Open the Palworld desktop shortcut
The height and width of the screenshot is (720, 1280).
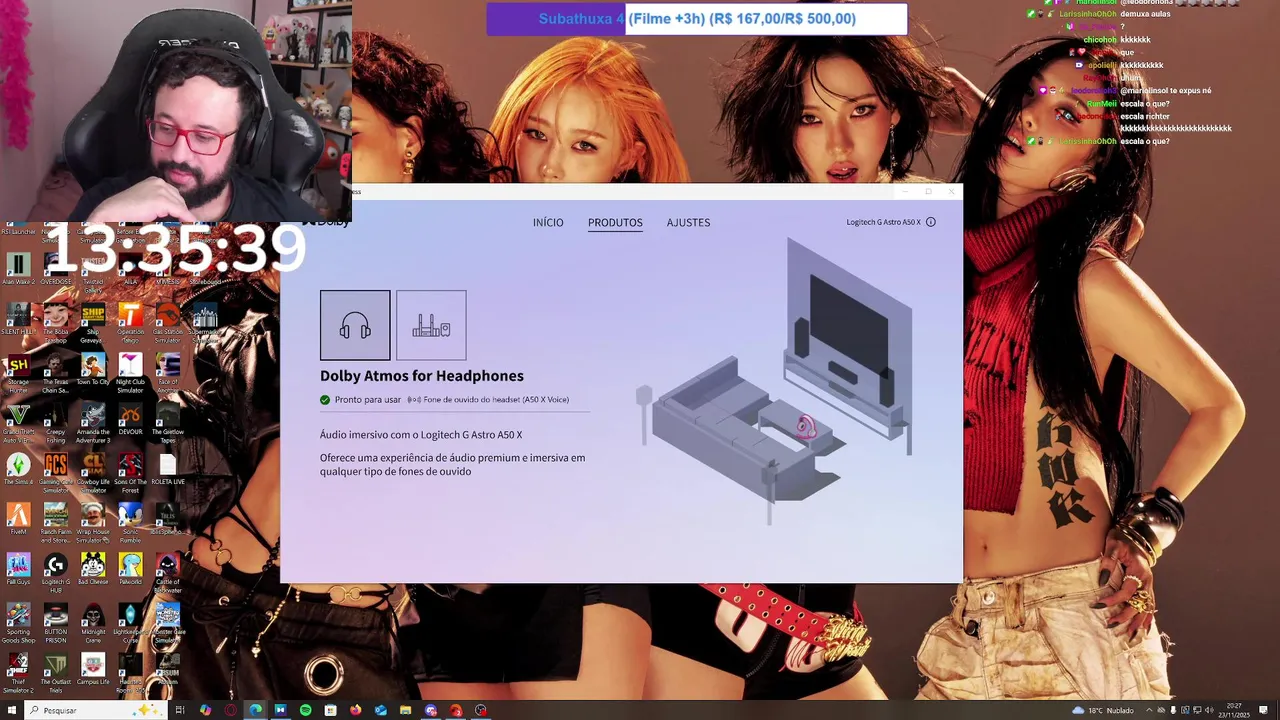(131, 569)
